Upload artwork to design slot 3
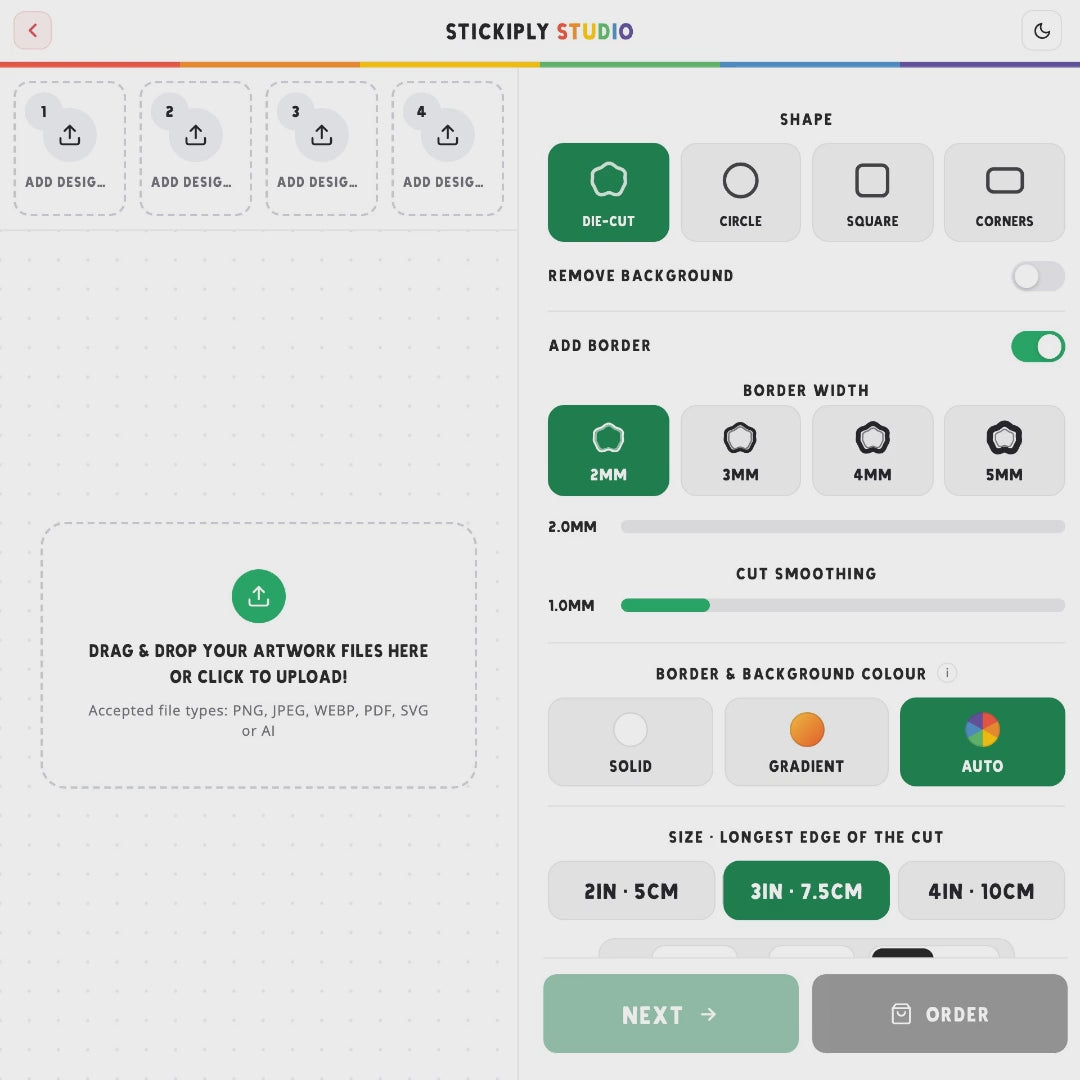The image size is (1080, 1080). 322,148
